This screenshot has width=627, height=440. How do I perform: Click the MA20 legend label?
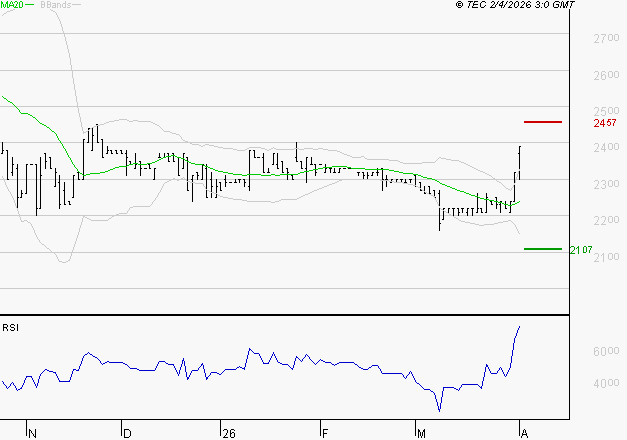(x=12, y=5)
